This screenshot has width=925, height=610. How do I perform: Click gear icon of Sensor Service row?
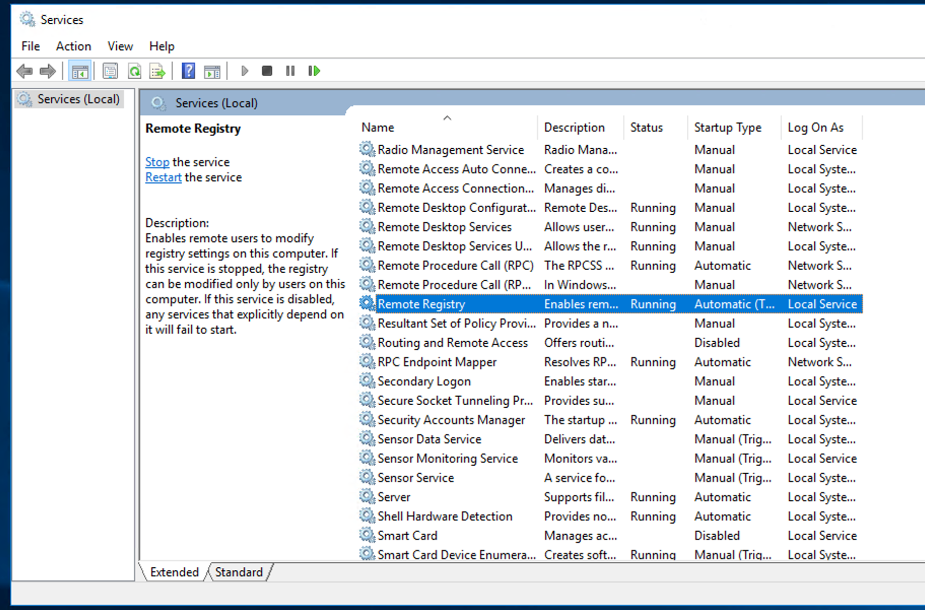coord(367,477)
